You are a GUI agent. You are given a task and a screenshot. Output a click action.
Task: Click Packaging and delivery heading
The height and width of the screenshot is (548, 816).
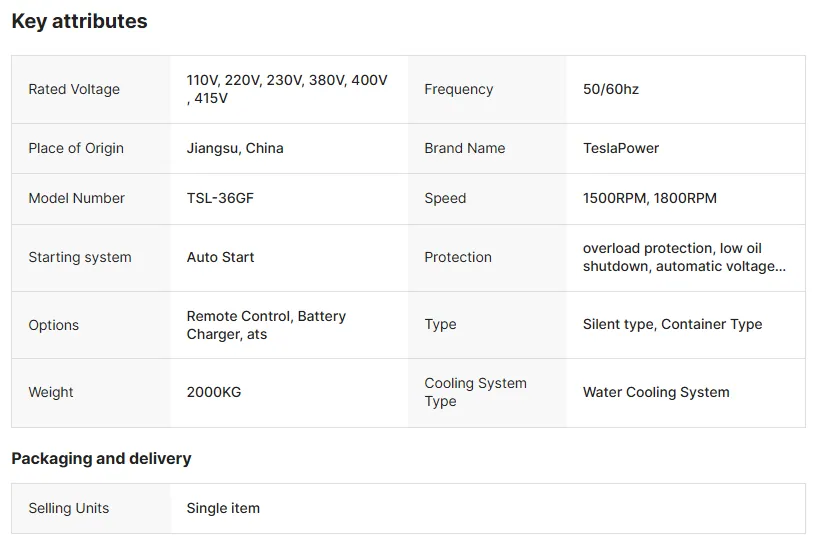(101, 458)
